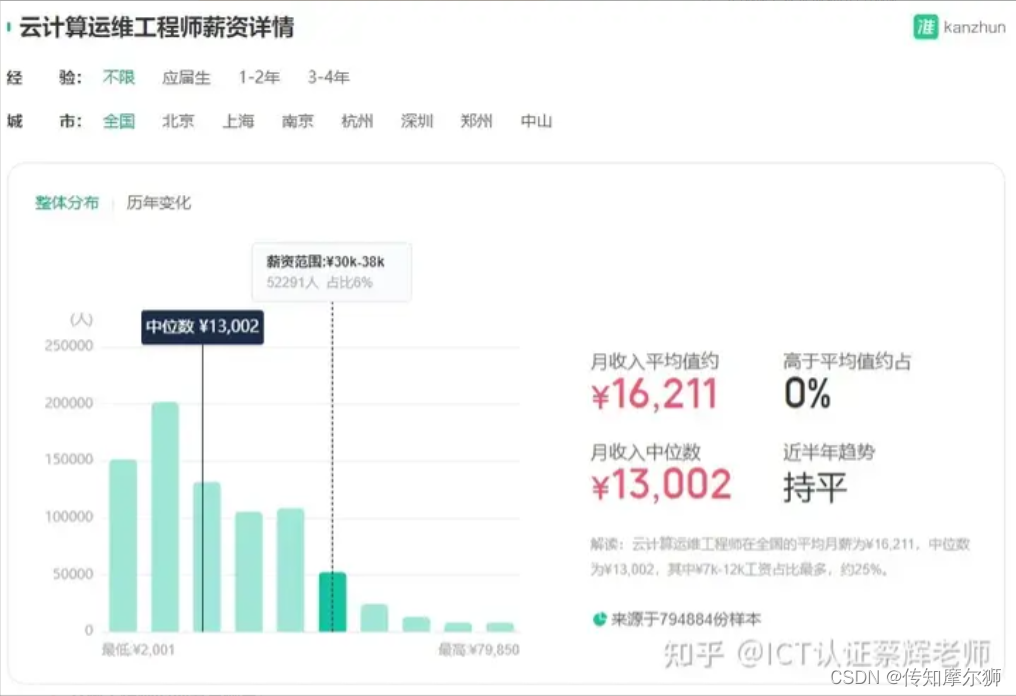Click the 月收入平均值约 label
The width and height of the screenshot is (1016, 696).
click(654, 361)
